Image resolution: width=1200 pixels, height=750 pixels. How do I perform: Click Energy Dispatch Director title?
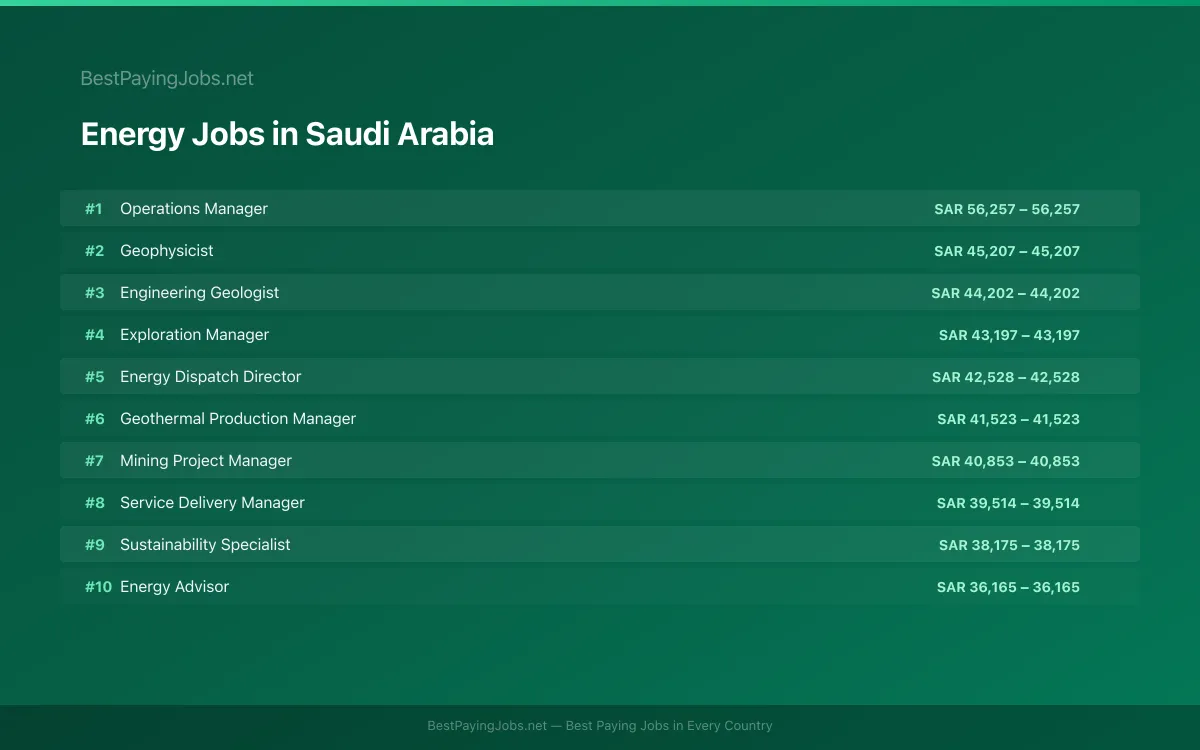click(x=211, y=377)
